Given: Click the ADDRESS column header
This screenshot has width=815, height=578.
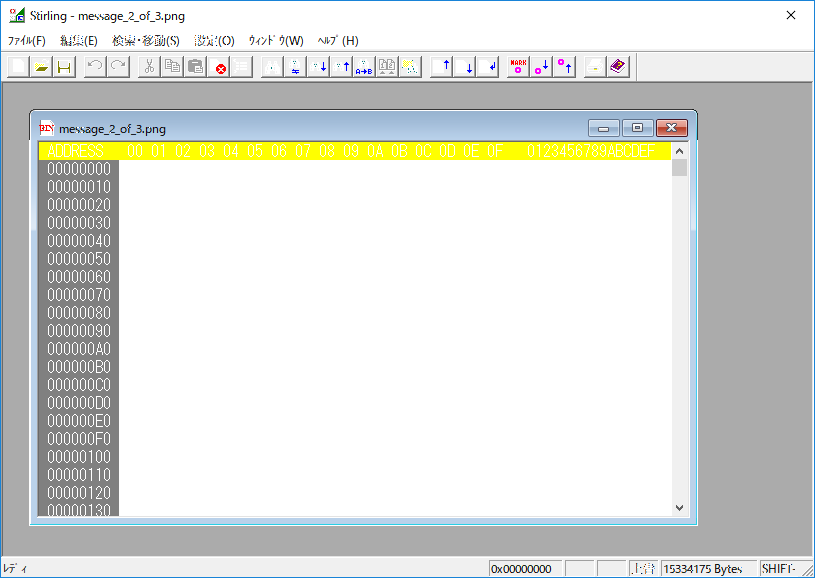Looking at the screenshot, I should (x=75, y=151).
